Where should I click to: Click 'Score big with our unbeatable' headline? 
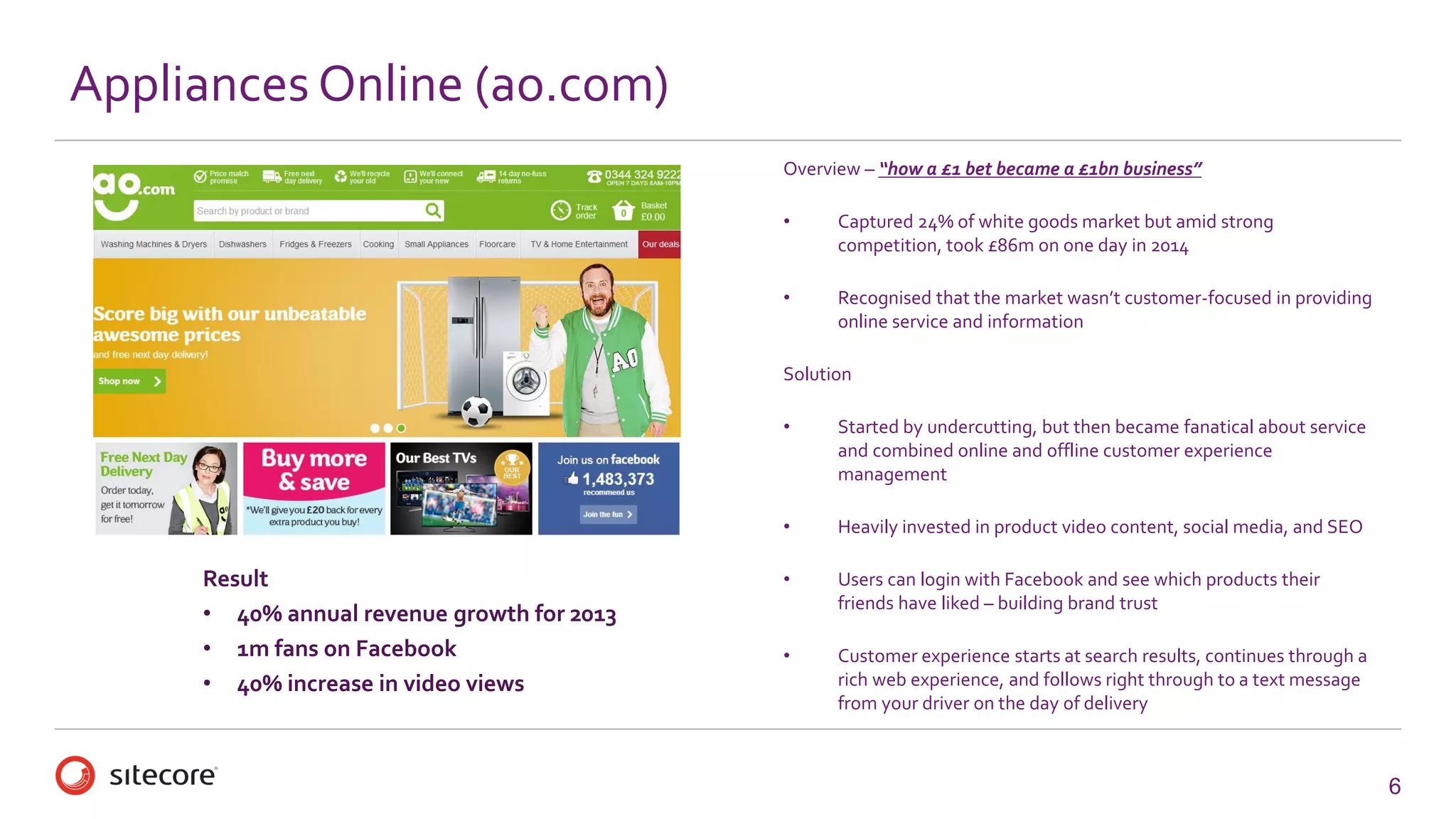tap(230, 323)
